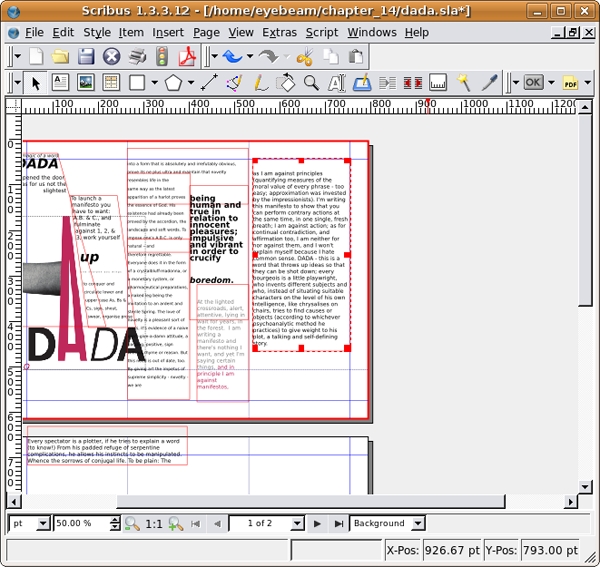The height and width of the screenshot is (567, 600).
Task: Click the Link Text Frames icon
Action: 388,82
